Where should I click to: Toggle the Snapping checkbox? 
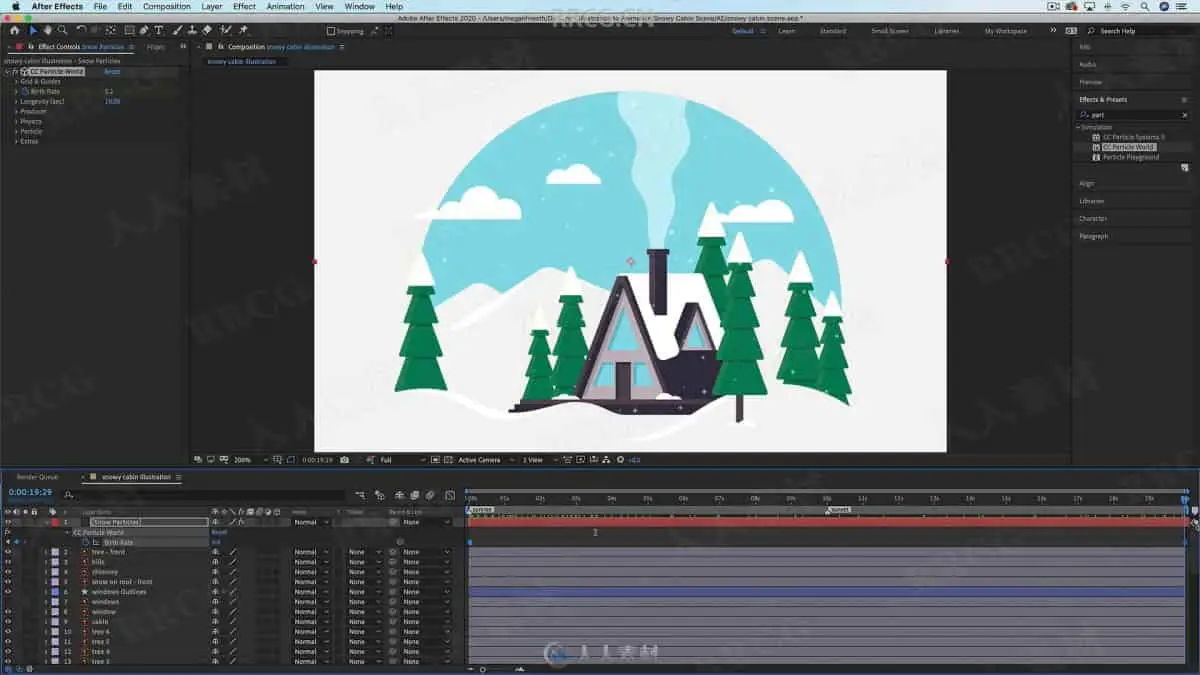(331, 31)
